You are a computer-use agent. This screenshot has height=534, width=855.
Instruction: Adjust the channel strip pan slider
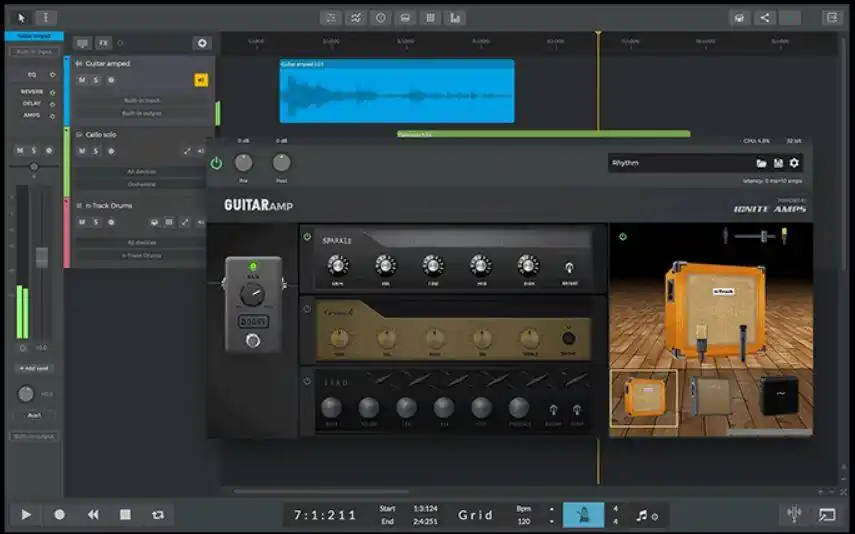(34, 166)
